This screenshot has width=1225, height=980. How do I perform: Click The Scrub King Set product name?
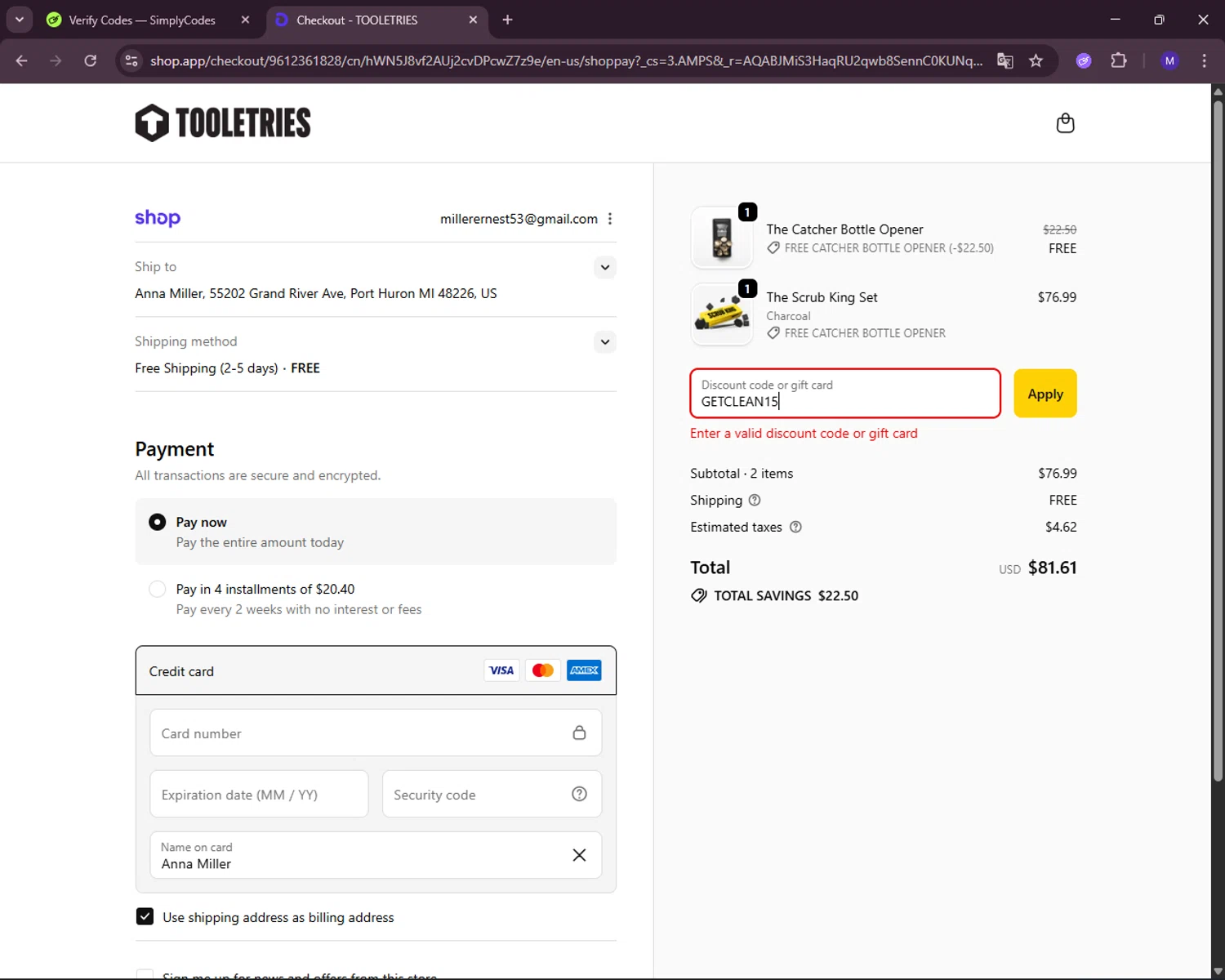click(822, 297)
